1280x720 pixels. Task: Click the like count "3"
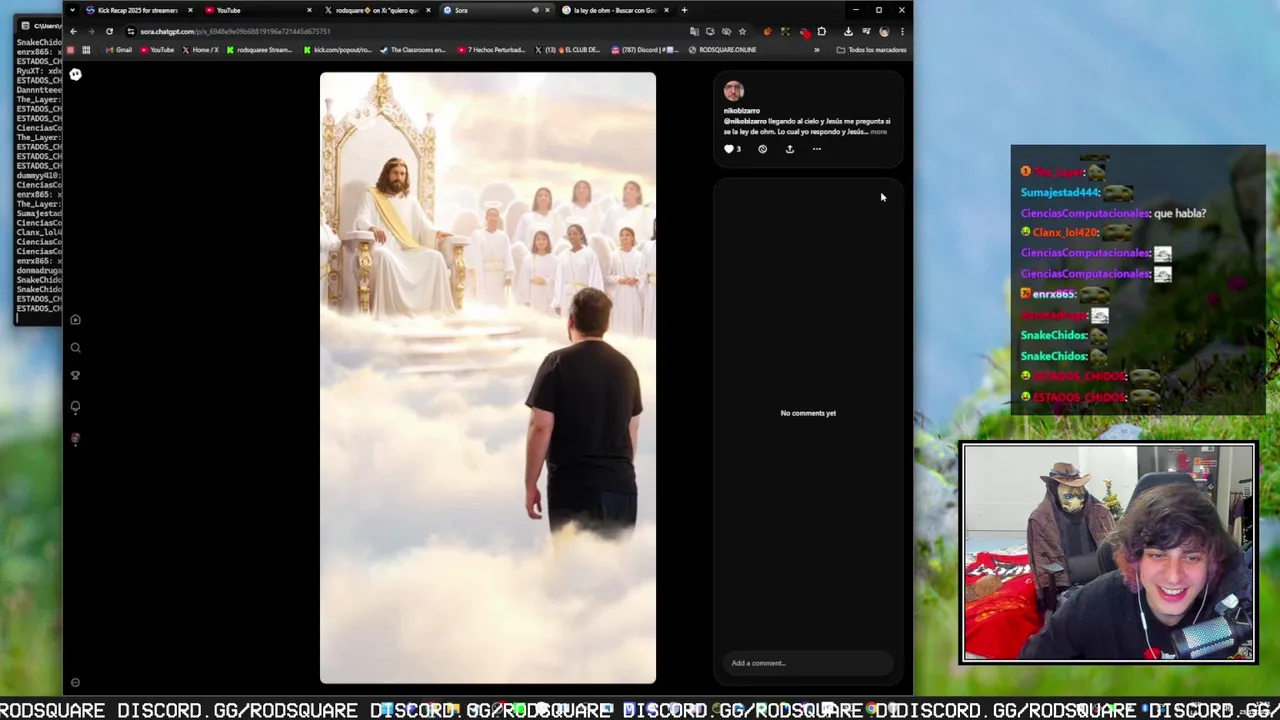click(739, 149)
